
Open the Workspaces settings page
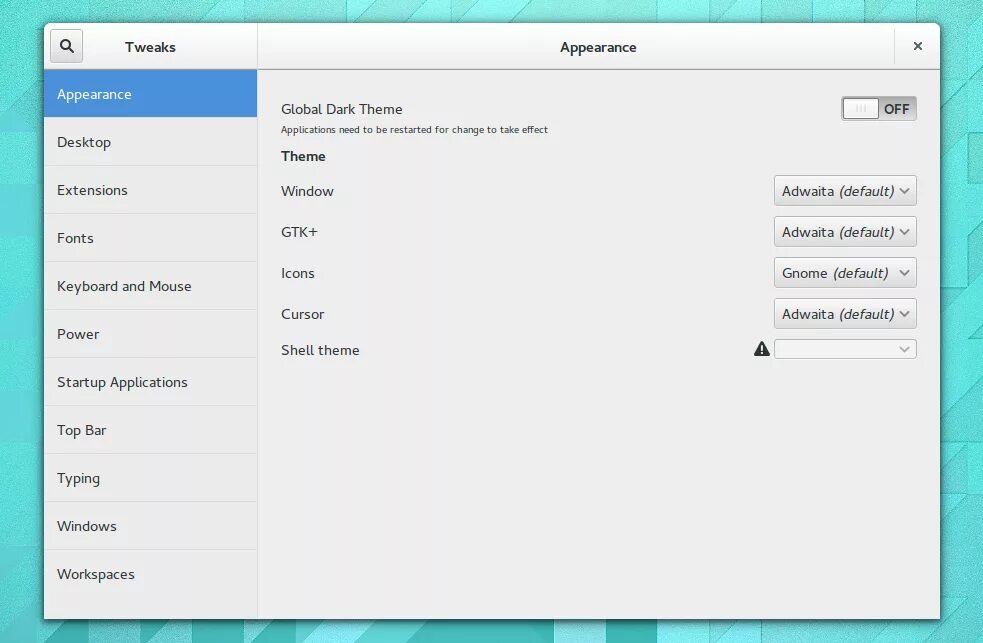pyautogui.click(x=96, y=573)
